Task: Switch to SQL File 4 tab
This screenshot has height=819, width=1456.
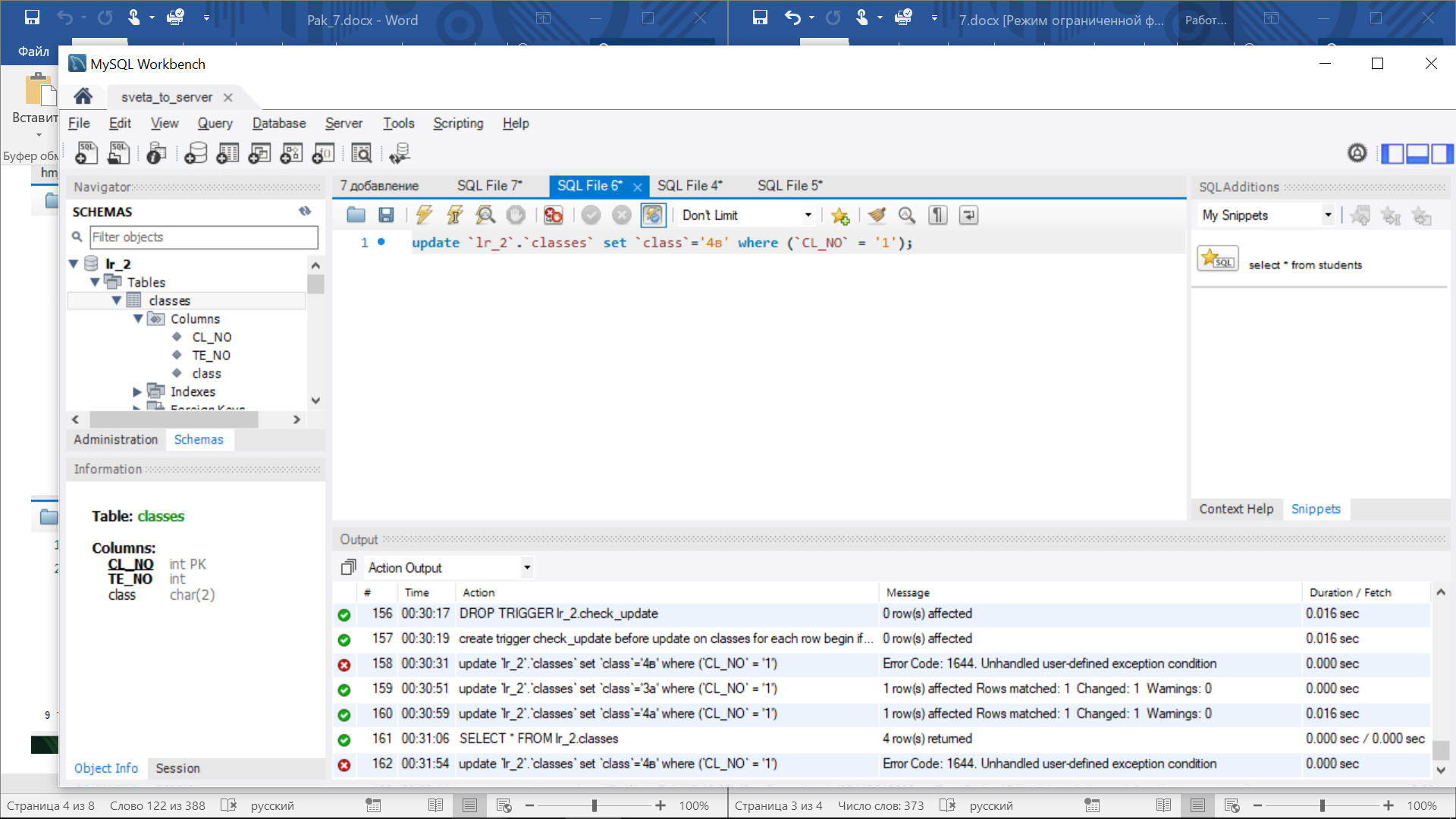Action: [x=690, y=186]
